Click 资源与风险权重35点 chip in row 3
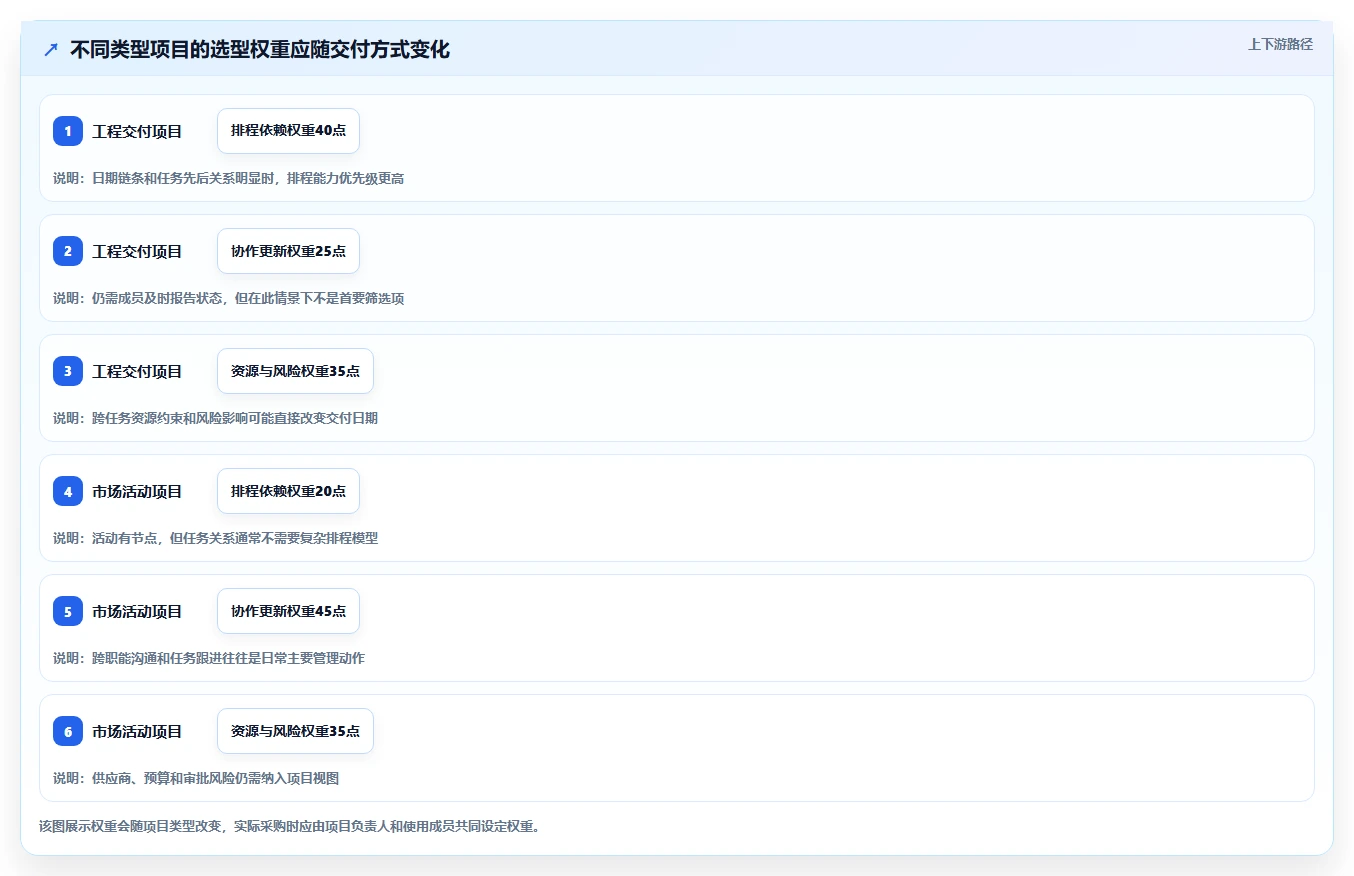Image resolution: width=1354 pixels, height=876 pixels. coord(295,371)
